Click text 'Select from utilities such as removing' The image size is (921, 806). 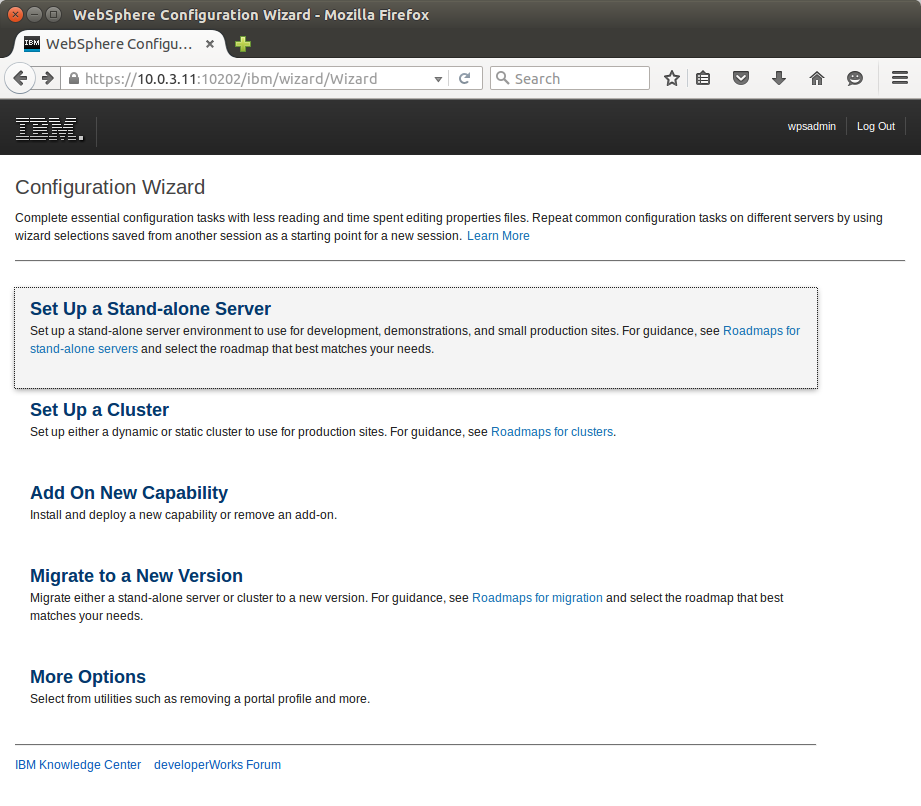click(130, 699)
